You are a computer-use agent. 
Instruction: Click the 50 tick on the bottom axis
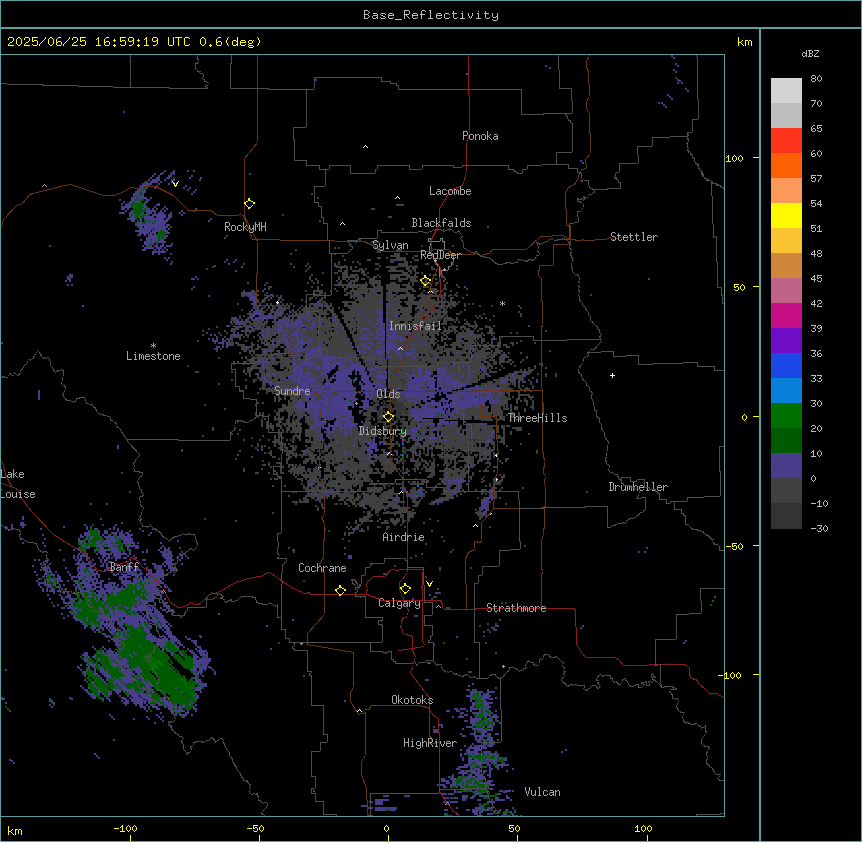pyautogui.click(x=514, y=828)
